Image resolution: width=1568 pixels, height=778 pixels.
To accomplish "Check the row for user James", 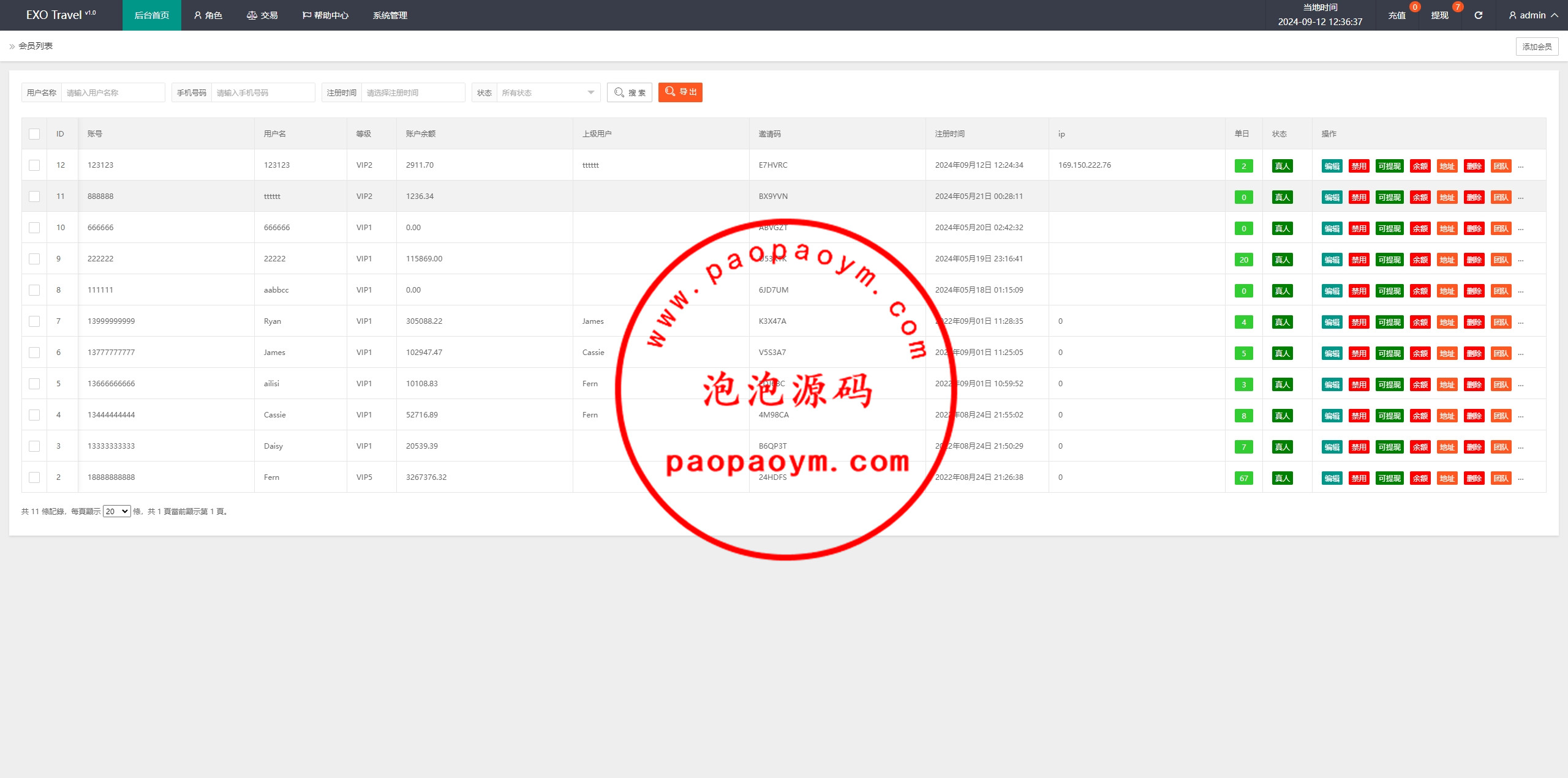I will [x=34, y=353].
